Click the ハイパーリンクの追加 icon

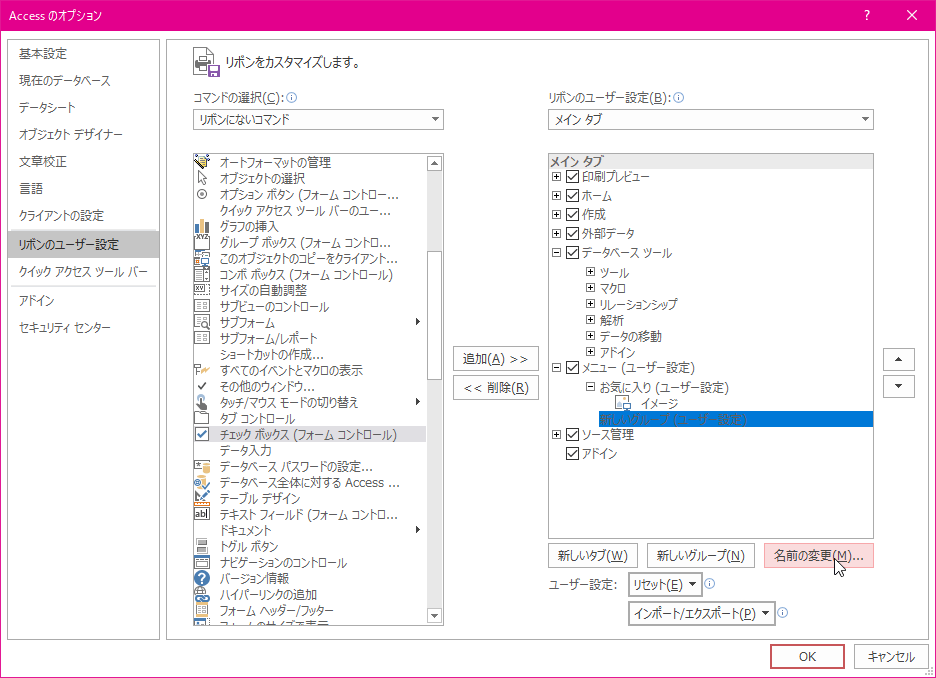point(202,594)
